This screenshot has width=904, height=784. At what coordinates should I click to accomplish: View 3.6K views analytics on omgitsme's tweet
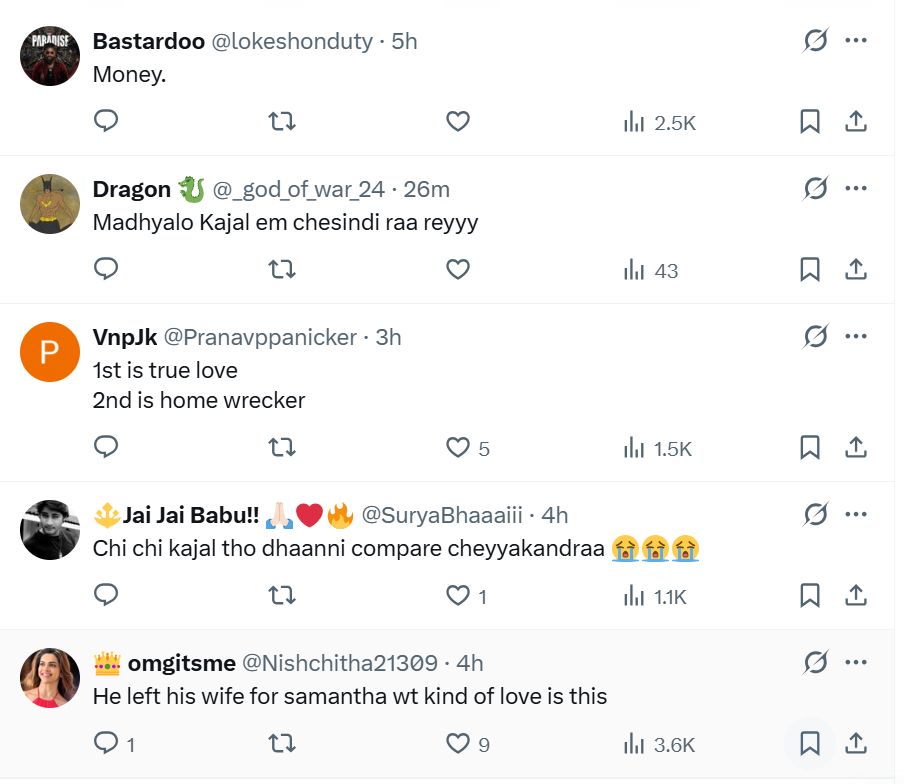click(659, 744)
